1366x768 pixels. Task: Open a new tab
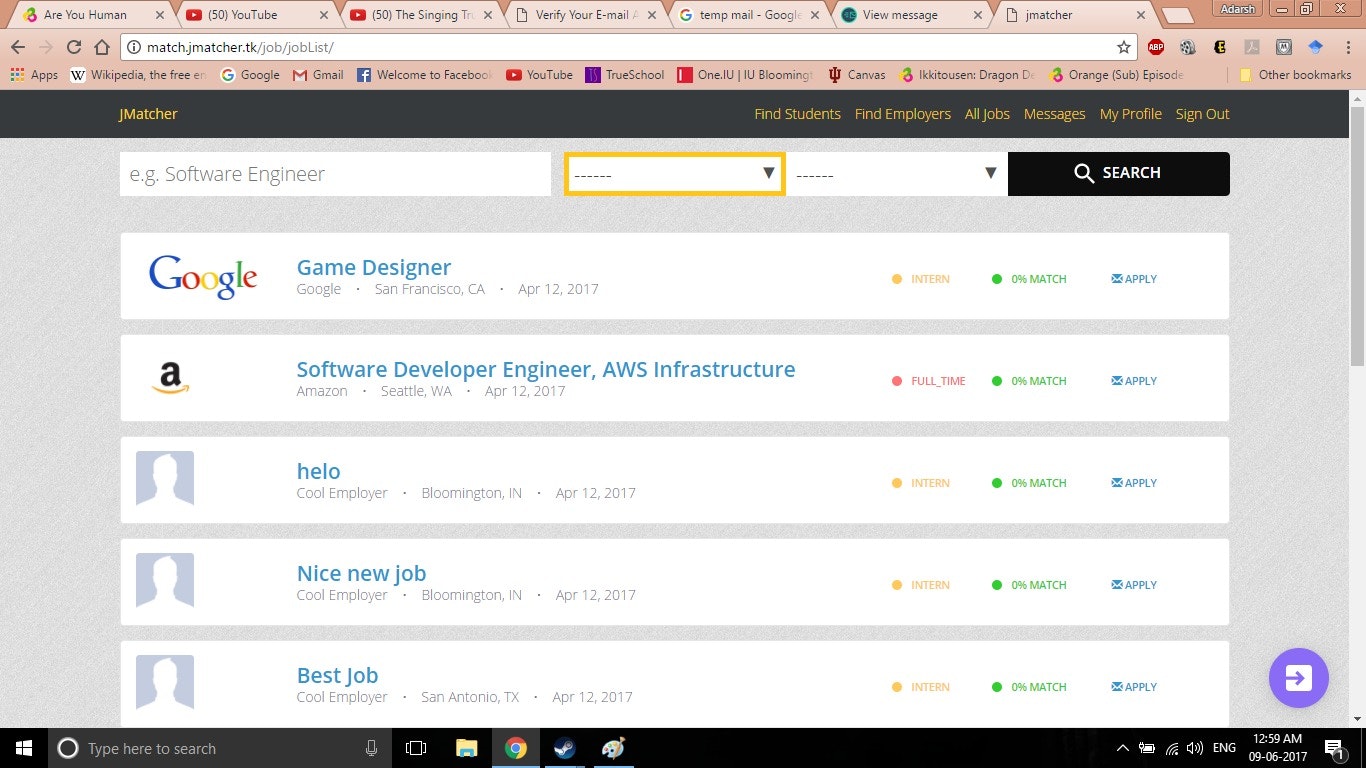[1177, 16]
